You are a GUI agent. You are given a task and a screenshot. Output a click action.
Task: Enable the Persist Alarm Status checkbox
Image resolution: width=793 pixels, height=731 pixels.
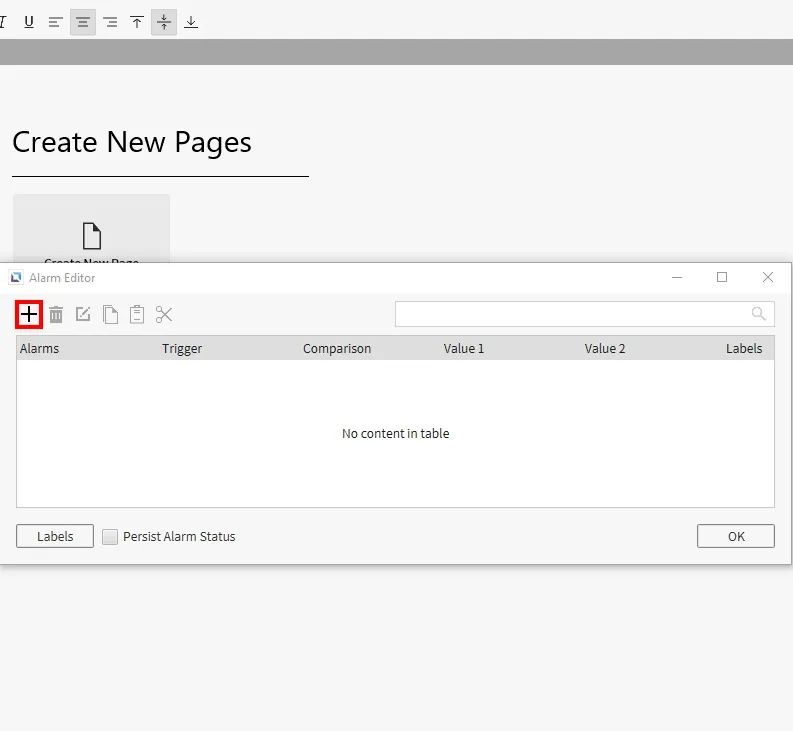[111, 537]
